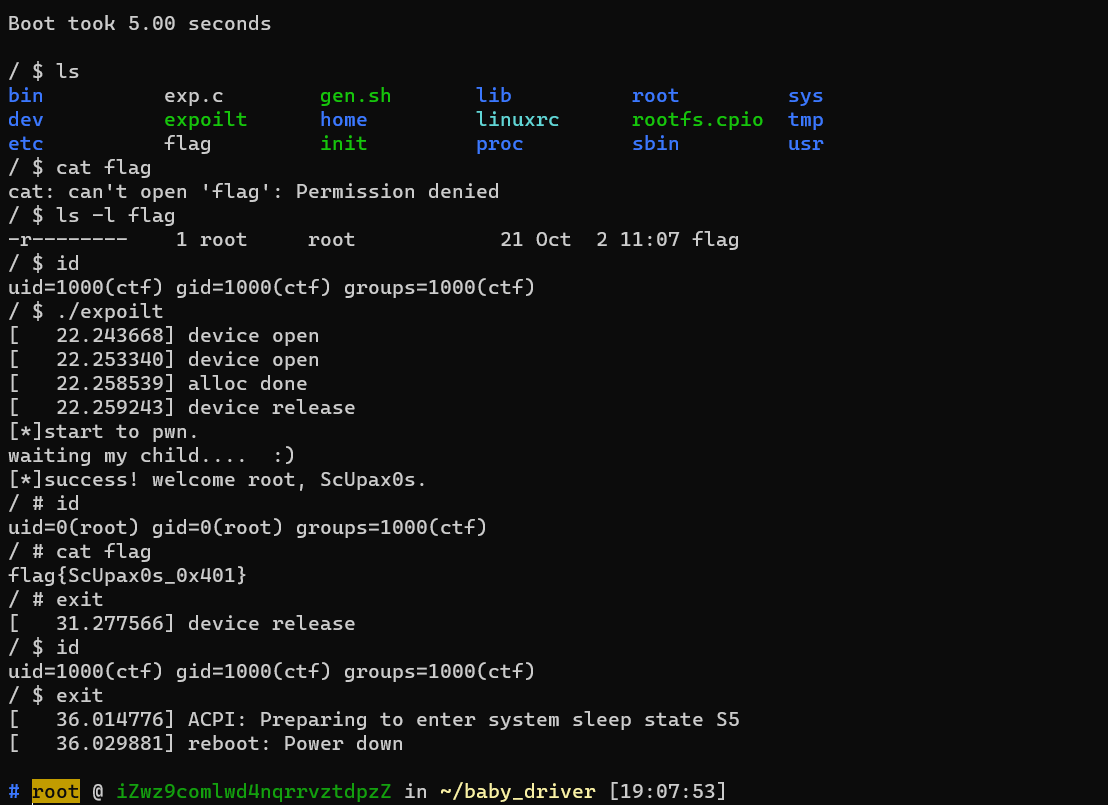The height and width of the screenshot is (805, 1108).
Task: Click the "success! welcome root" message
Action: coord(217,480)
